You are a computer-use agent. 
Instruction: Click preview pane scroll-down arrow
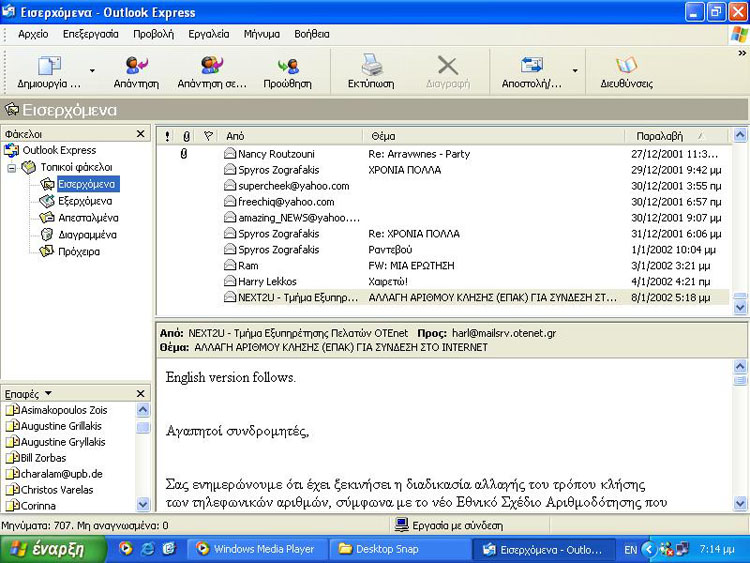pos(740,503)
